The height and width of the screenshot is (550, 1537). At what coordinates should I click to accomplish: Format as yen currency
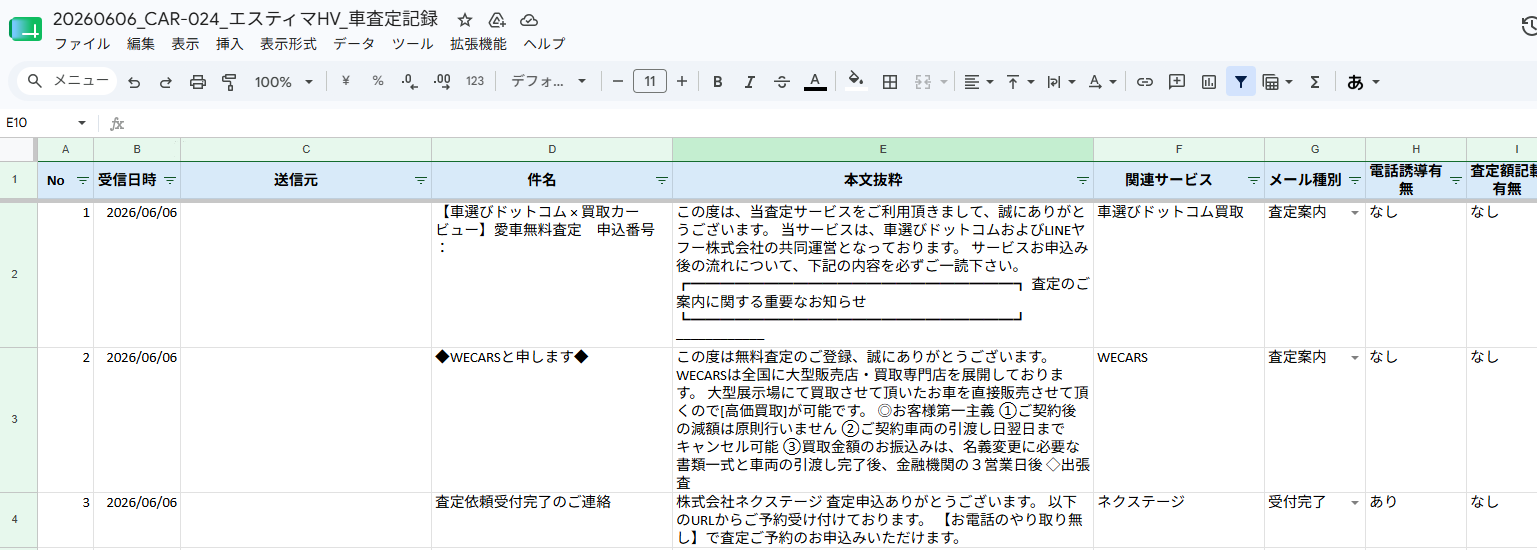(x=346, y=82)
